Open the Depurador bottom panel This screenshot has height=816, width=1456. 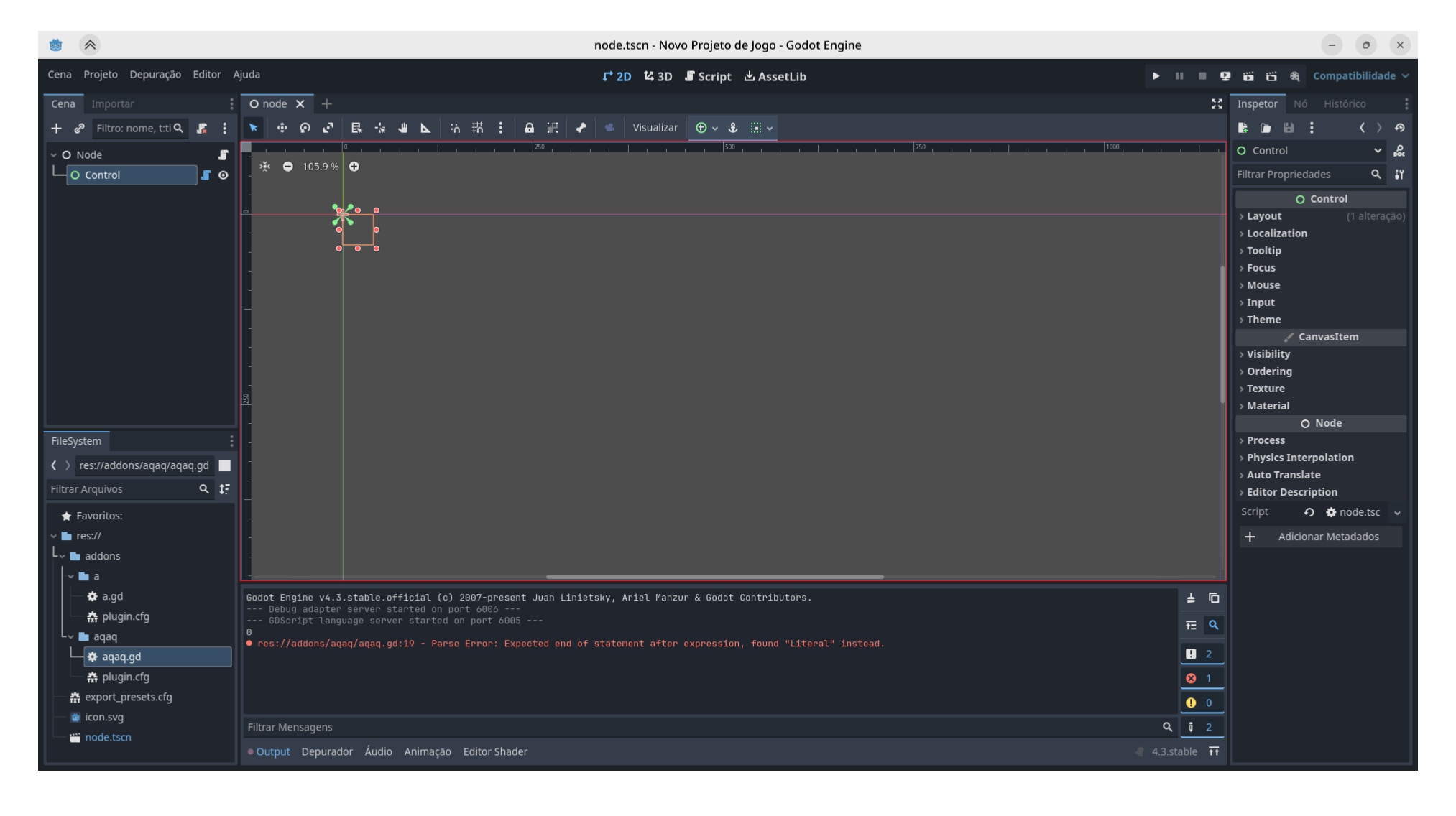coord(327,752)
